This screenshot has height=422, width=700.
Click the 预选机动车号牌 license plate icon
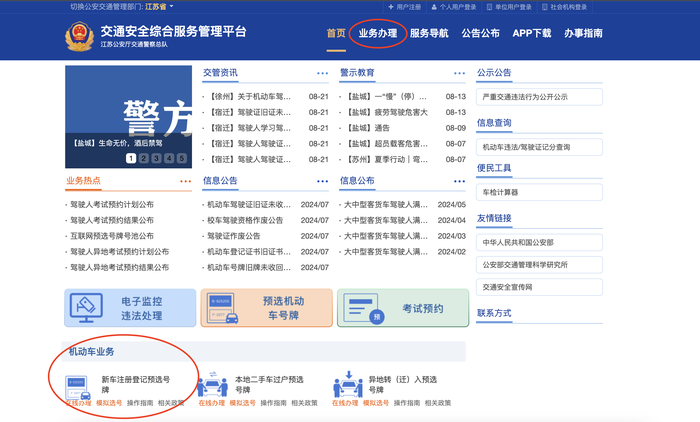(222, 309)
